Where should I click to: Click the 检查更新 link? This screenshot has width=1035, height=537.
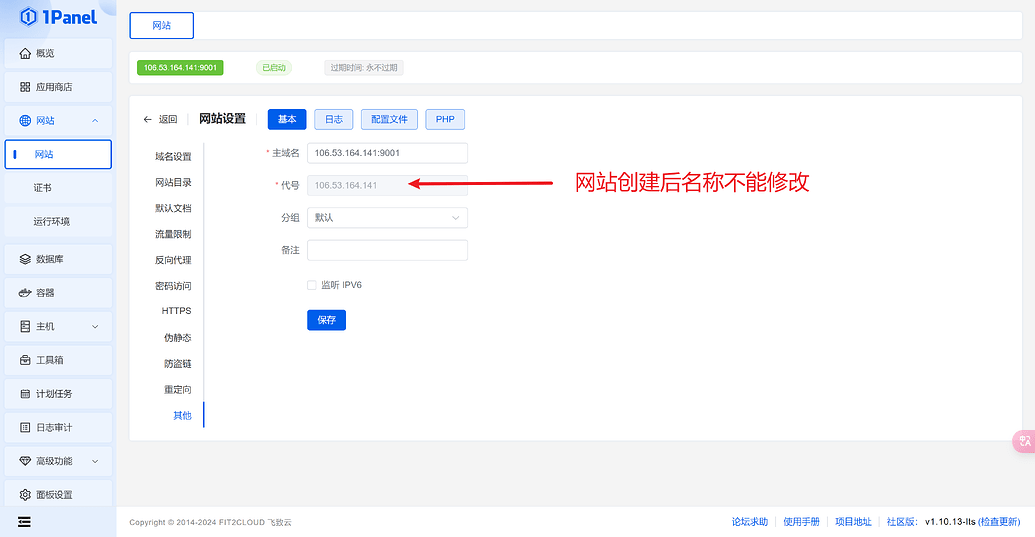point(999,522)
